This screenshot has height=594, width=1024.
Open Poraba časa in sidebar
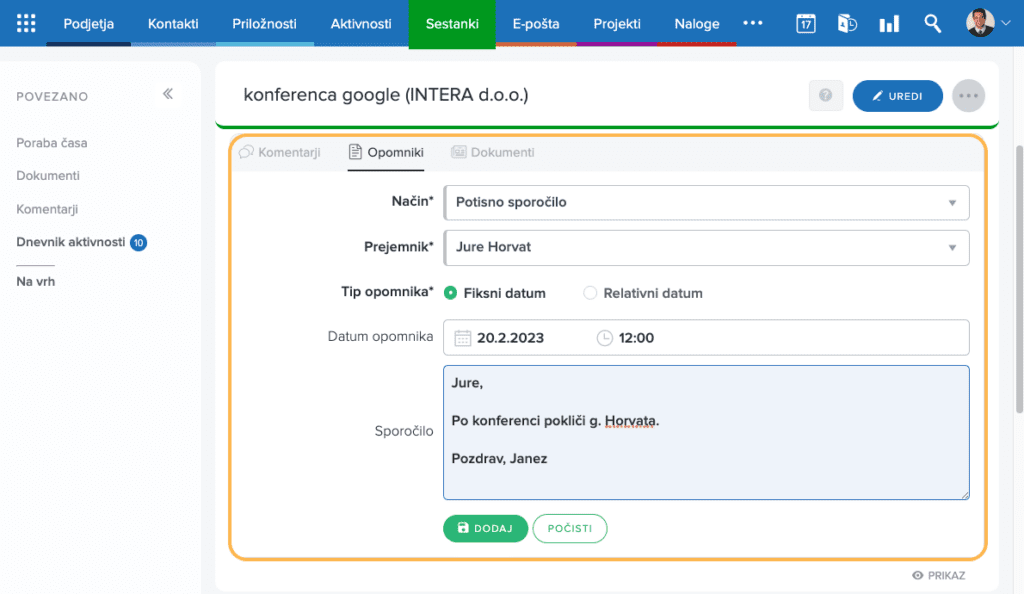(52, 143)
